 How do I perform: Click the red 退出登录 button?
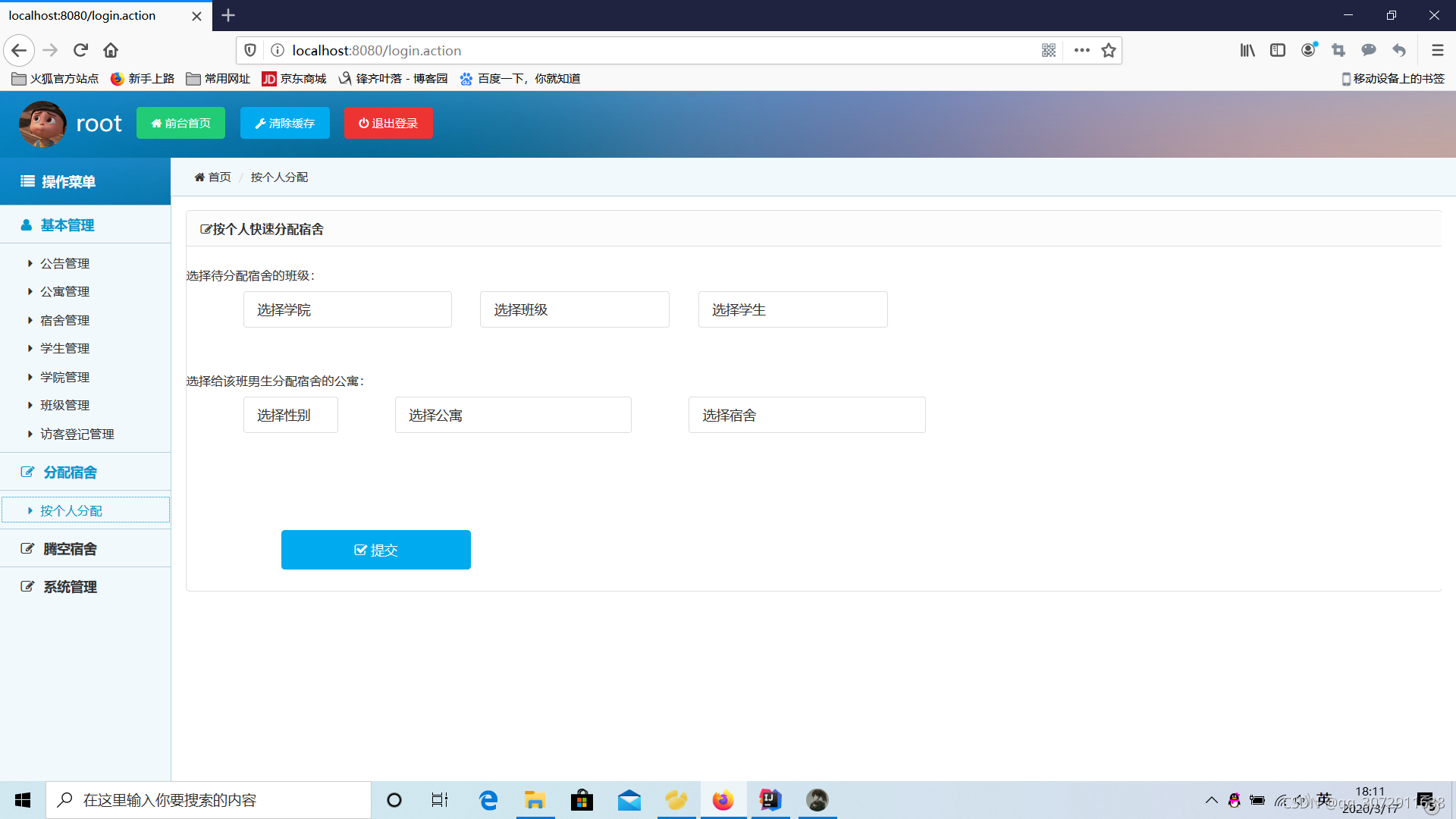coord(388,124)
